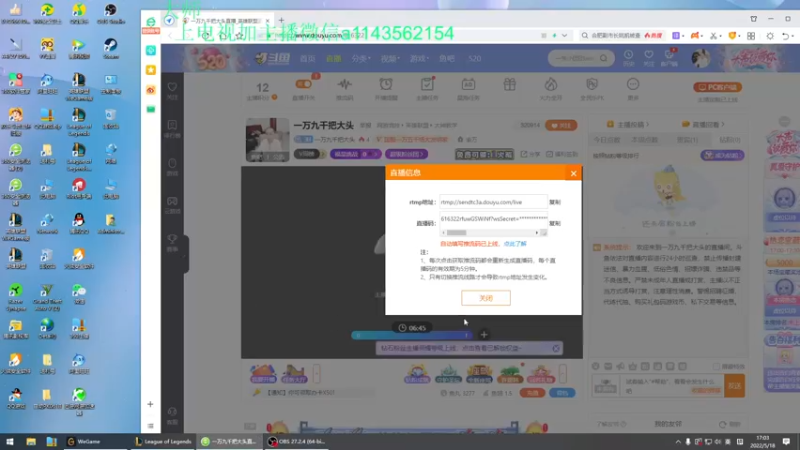
Task: Open the 火力全开 flame icon
Action: coord(551,85)
